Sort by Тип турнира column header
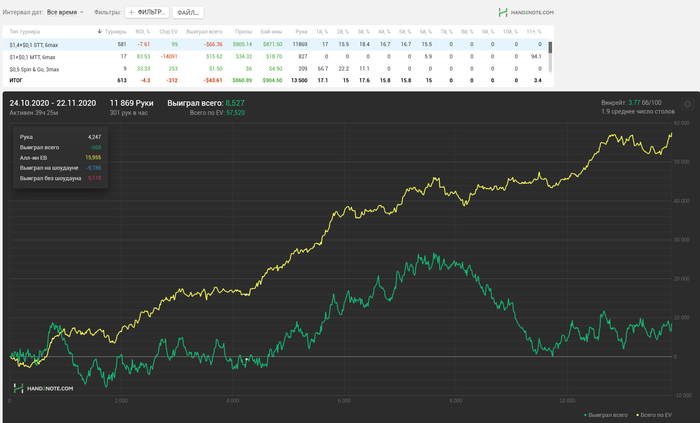 tap(25, 32)
